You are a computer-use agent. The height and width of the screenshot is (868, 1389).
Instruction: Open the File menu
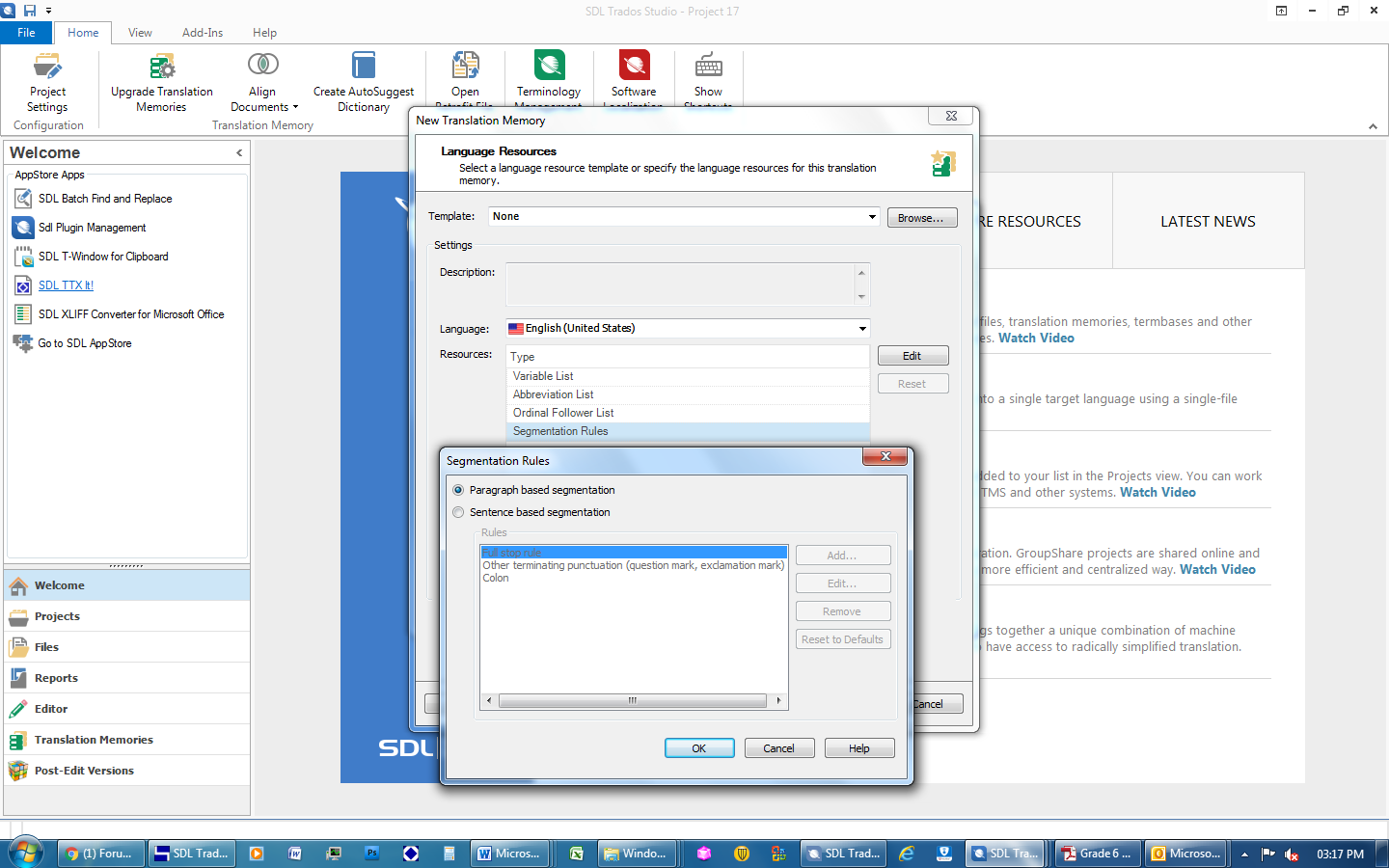[x=26, y=33]
